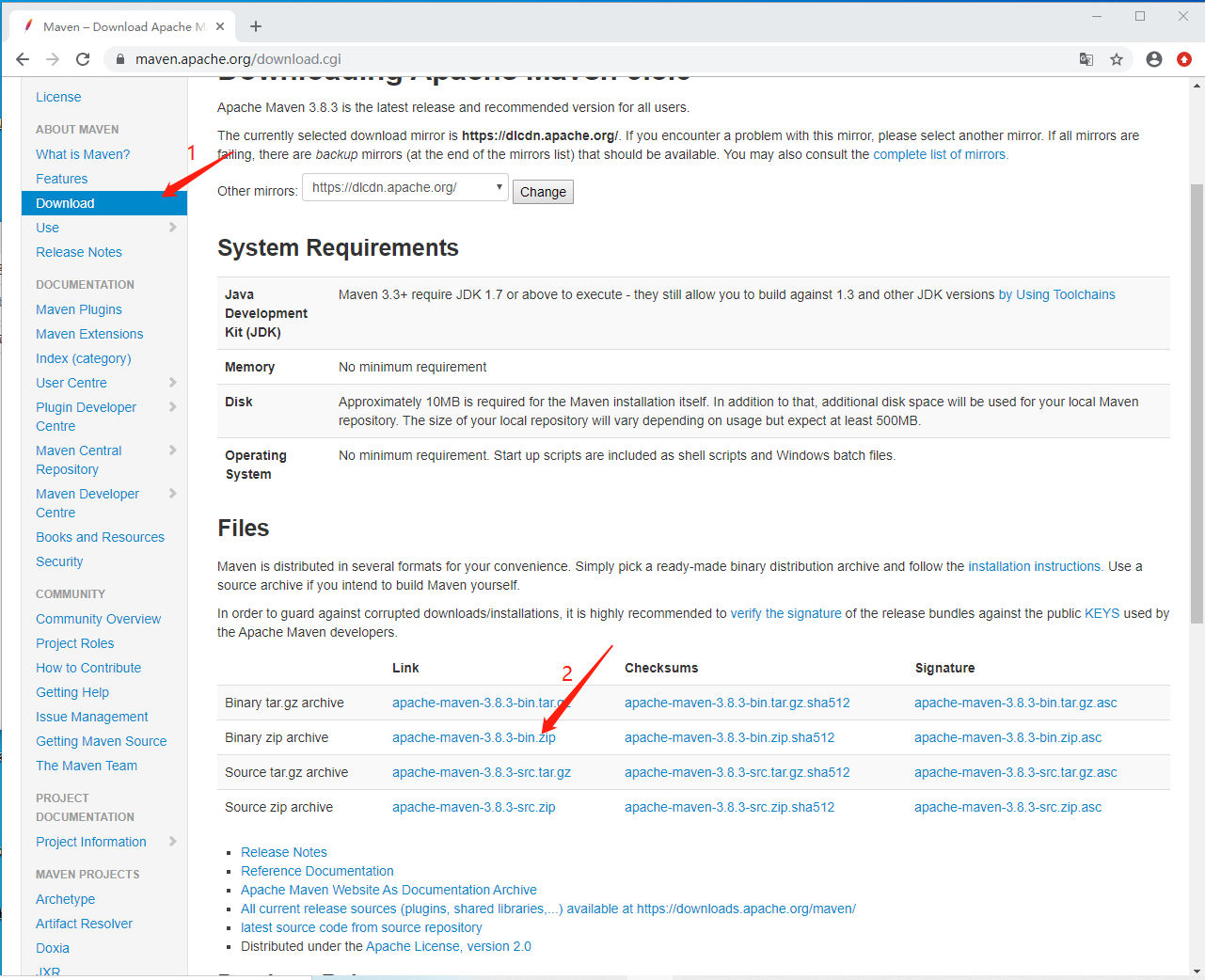
Task: Expand the Project Information chevron
Action: (x=172, y=842)
